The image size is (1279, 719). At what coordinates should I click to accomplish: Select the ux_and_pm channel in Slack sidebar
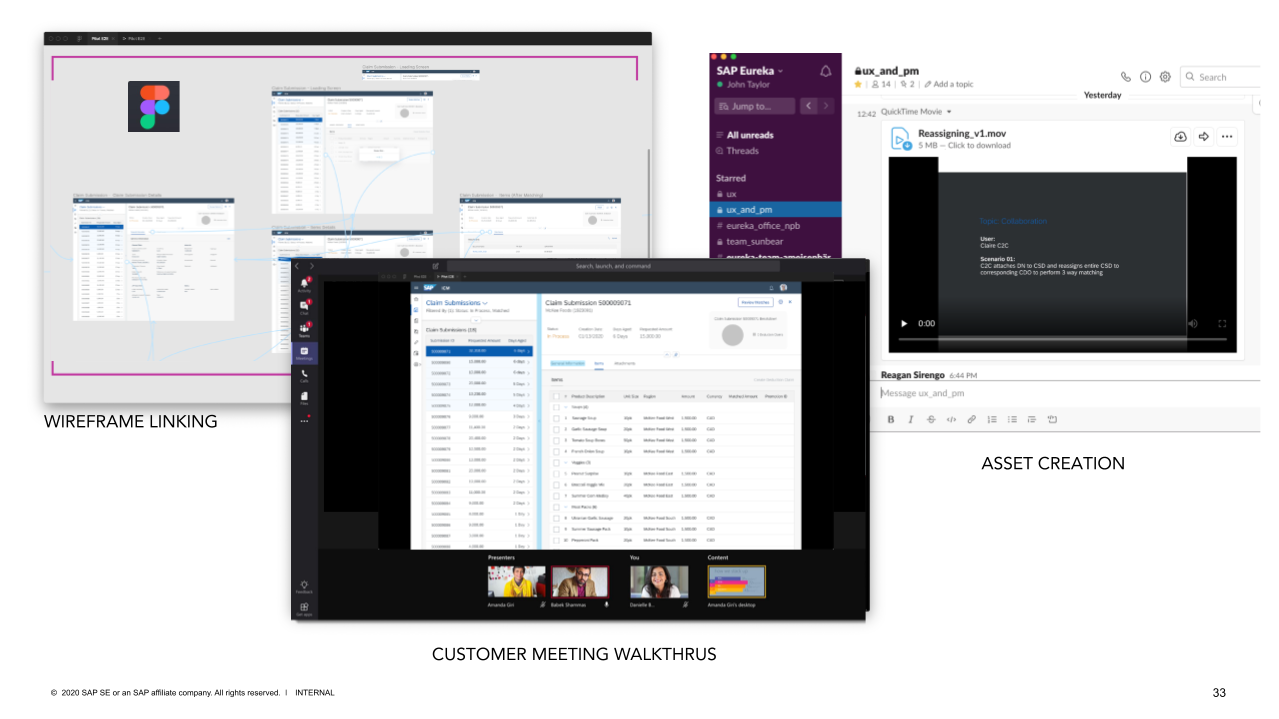pos(751,210)
